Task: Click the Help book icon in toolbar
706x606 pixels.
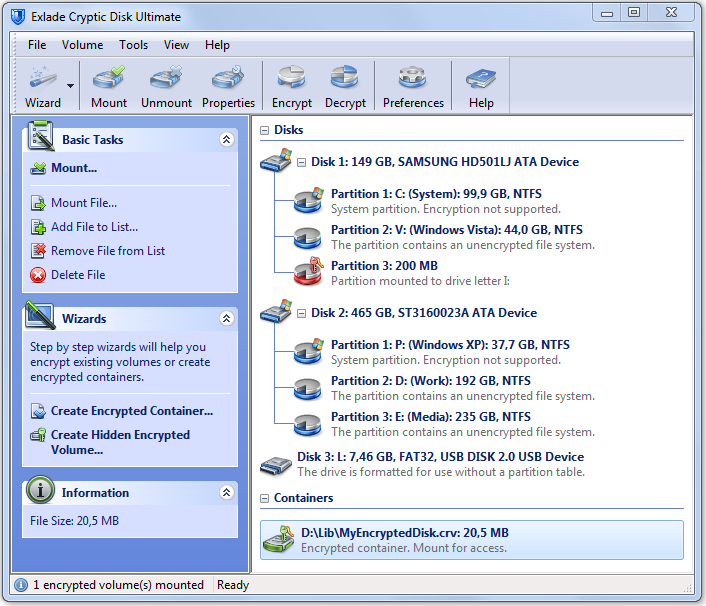Action: click(481, 86)
